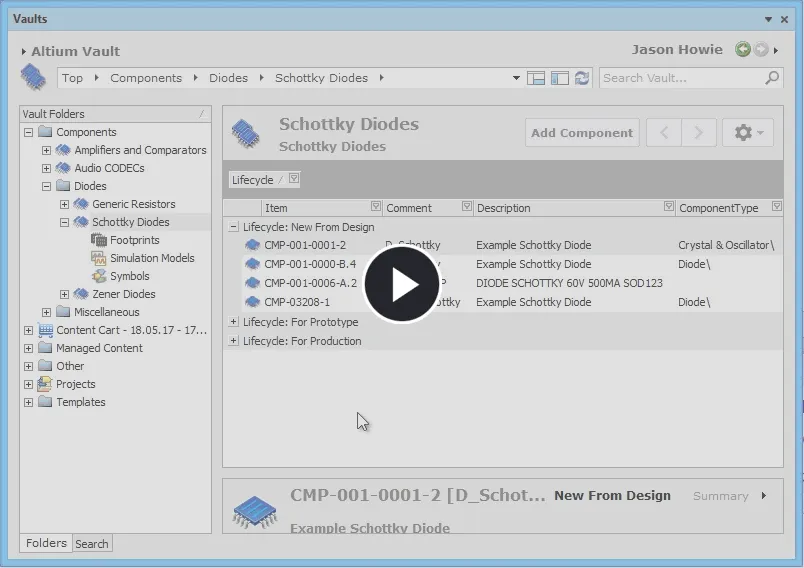The height and width of the screenshot is (568, 804).
Task: Click the vault refresh icon
Action: [581, 78]
